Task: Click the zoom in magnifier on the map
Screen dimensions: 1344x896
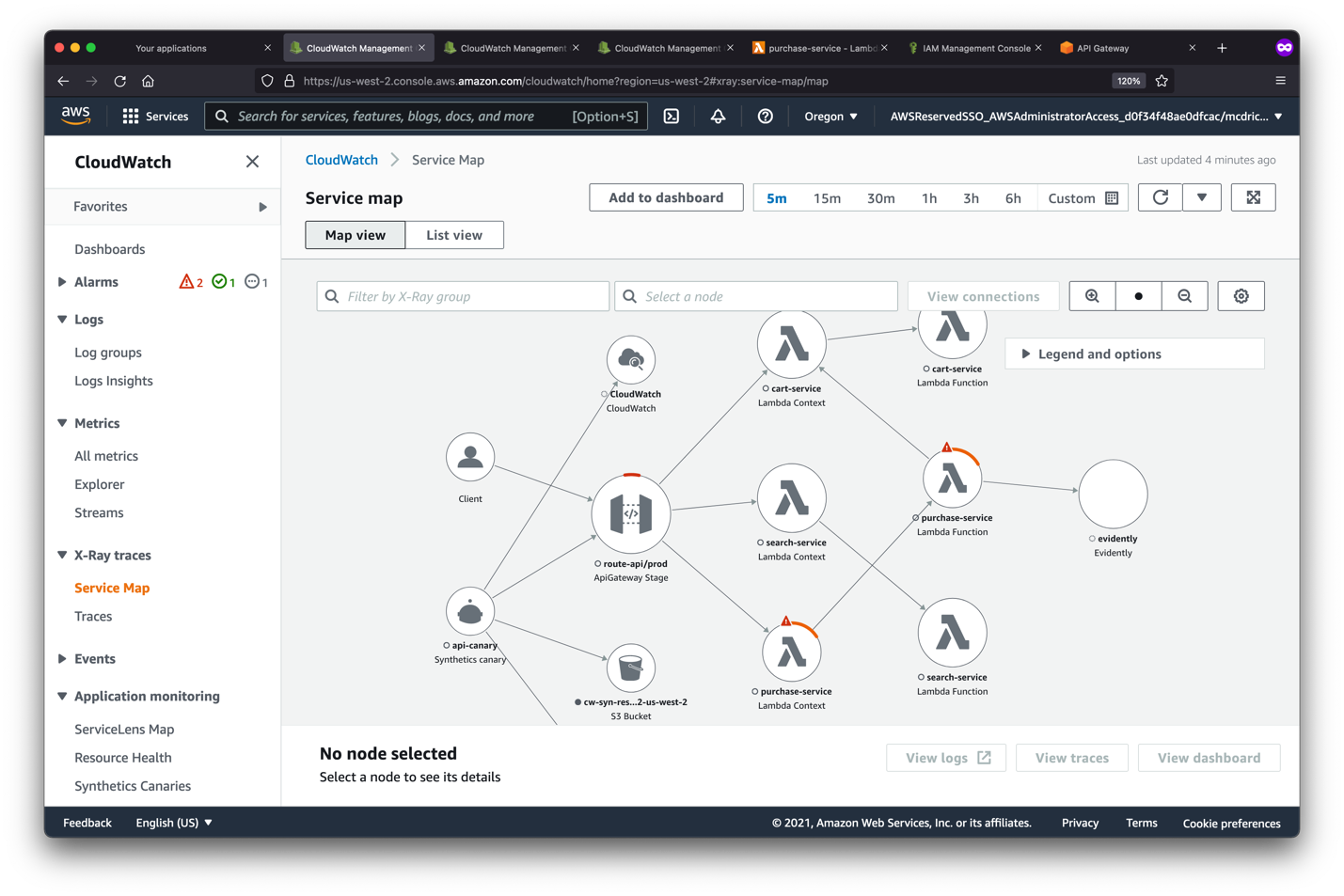Action: (1091, 295)
